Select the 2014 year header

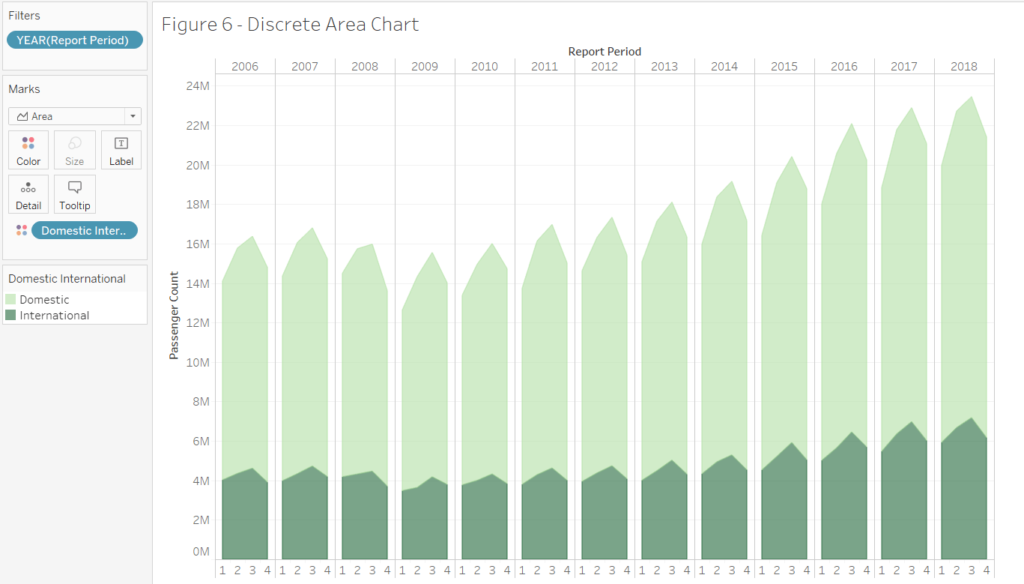(x=724, y=67)
